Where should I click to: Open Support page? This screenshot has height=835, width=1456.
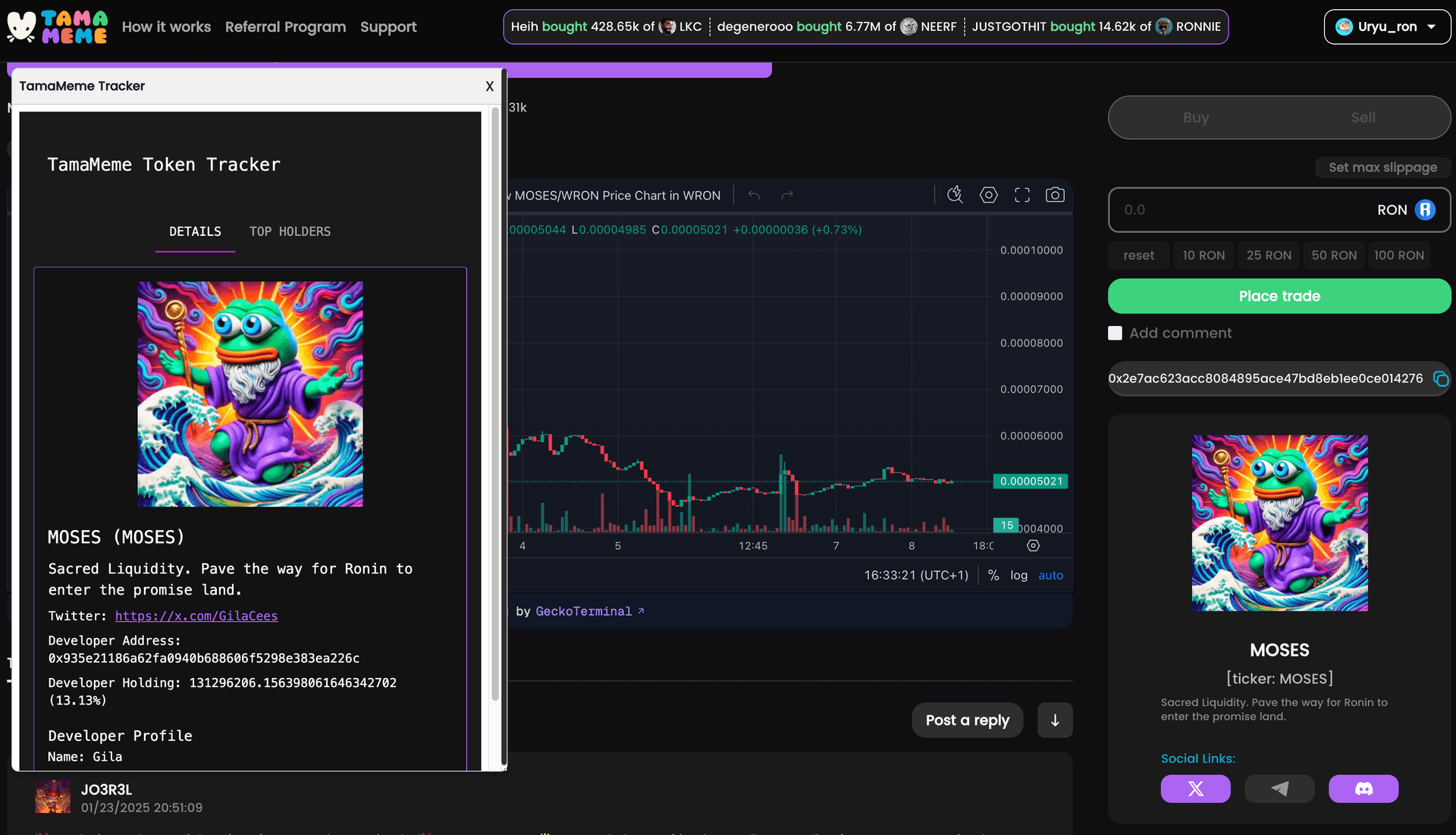pos(388,27)
